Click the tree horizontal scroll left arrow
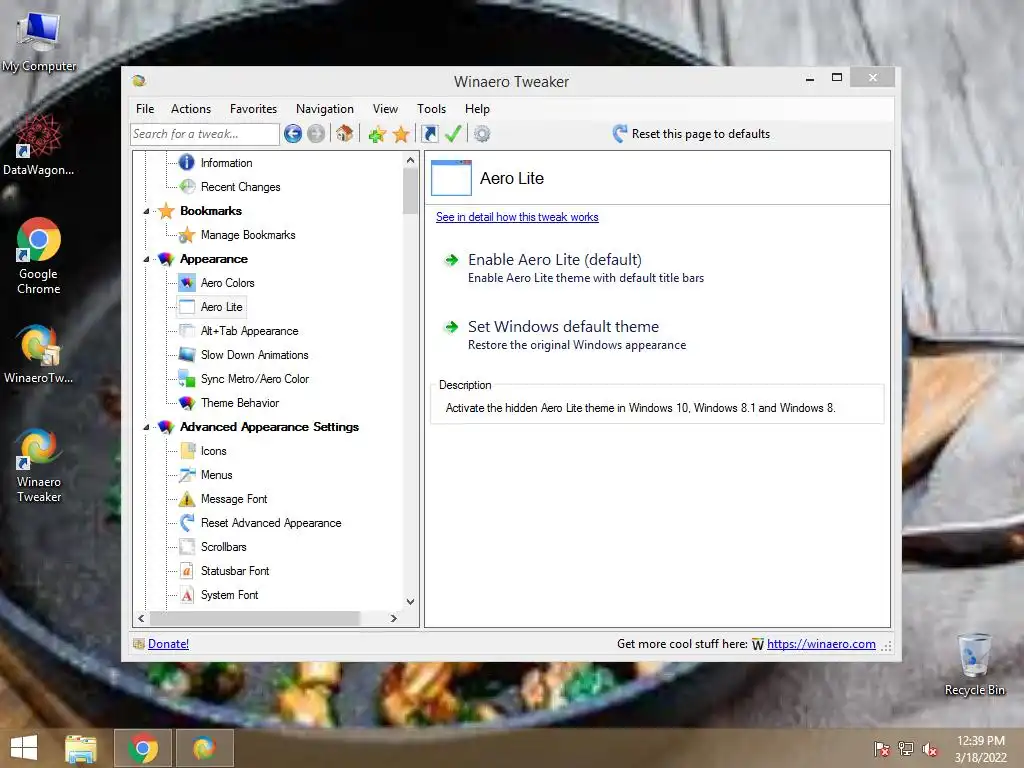The height and width of the screenshot is (768, 1024). point(141,618)
